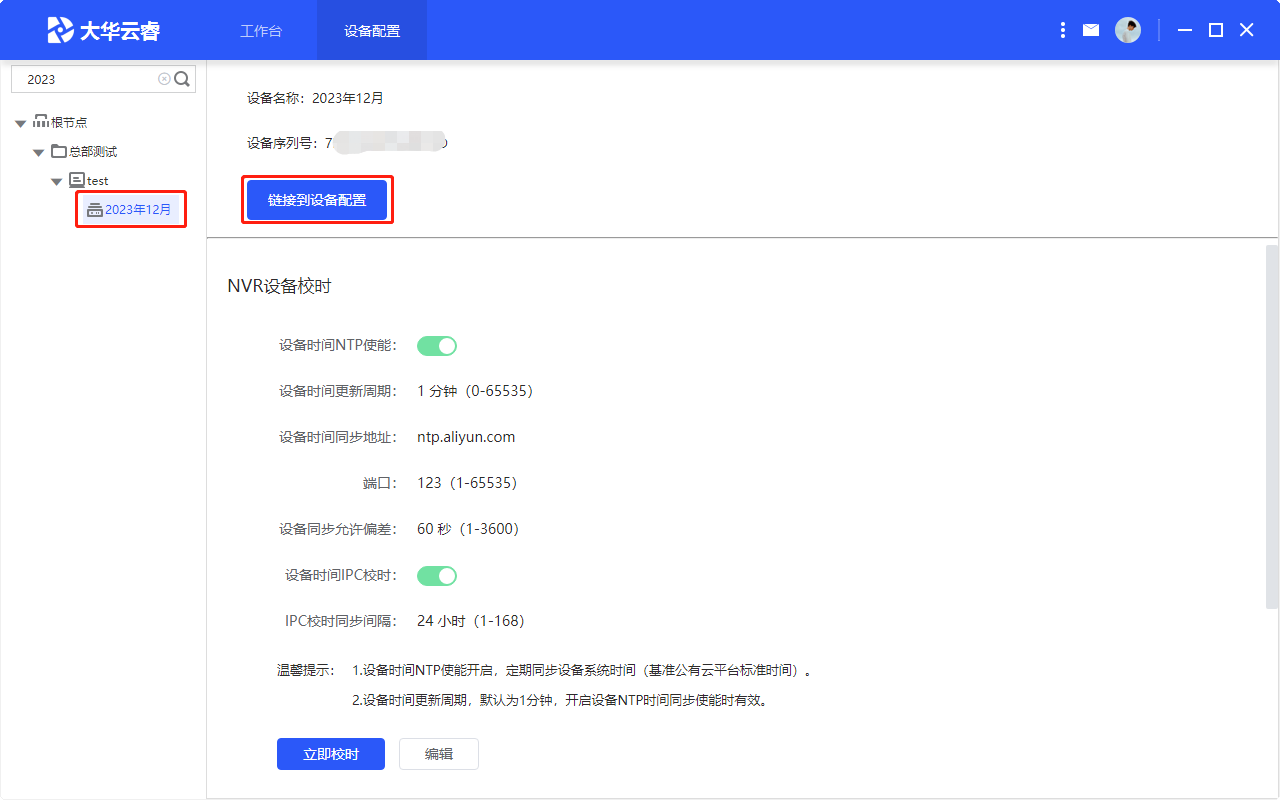Screen dimensions: 1280x800
Task: Click the search magnifier icon
Action: pyautogui.click(x=182, y=79)
